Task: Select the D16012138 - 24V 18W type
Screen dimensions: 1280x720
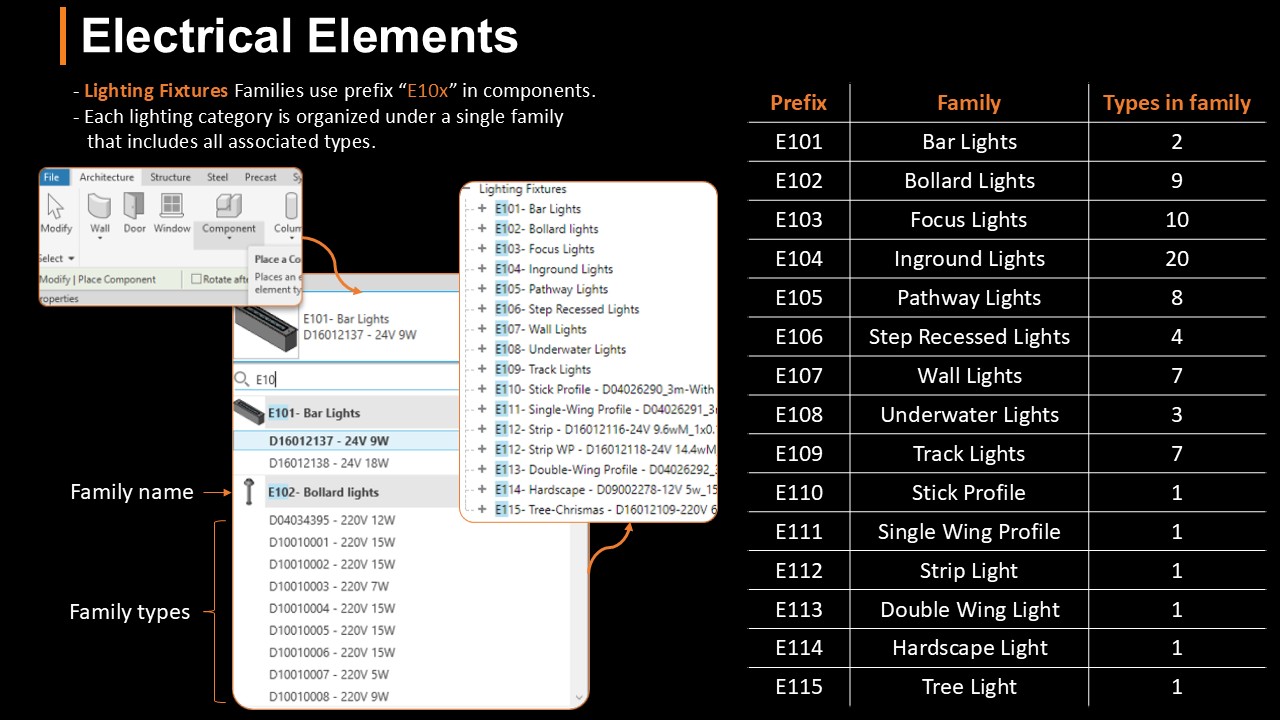Action: tap(328, 462)
